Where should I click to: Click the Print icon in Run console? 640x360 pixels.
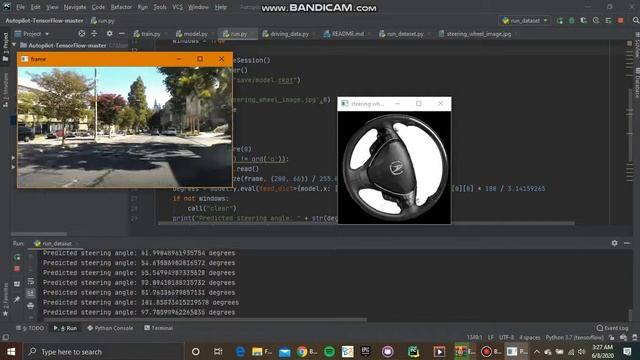[31, 305]
